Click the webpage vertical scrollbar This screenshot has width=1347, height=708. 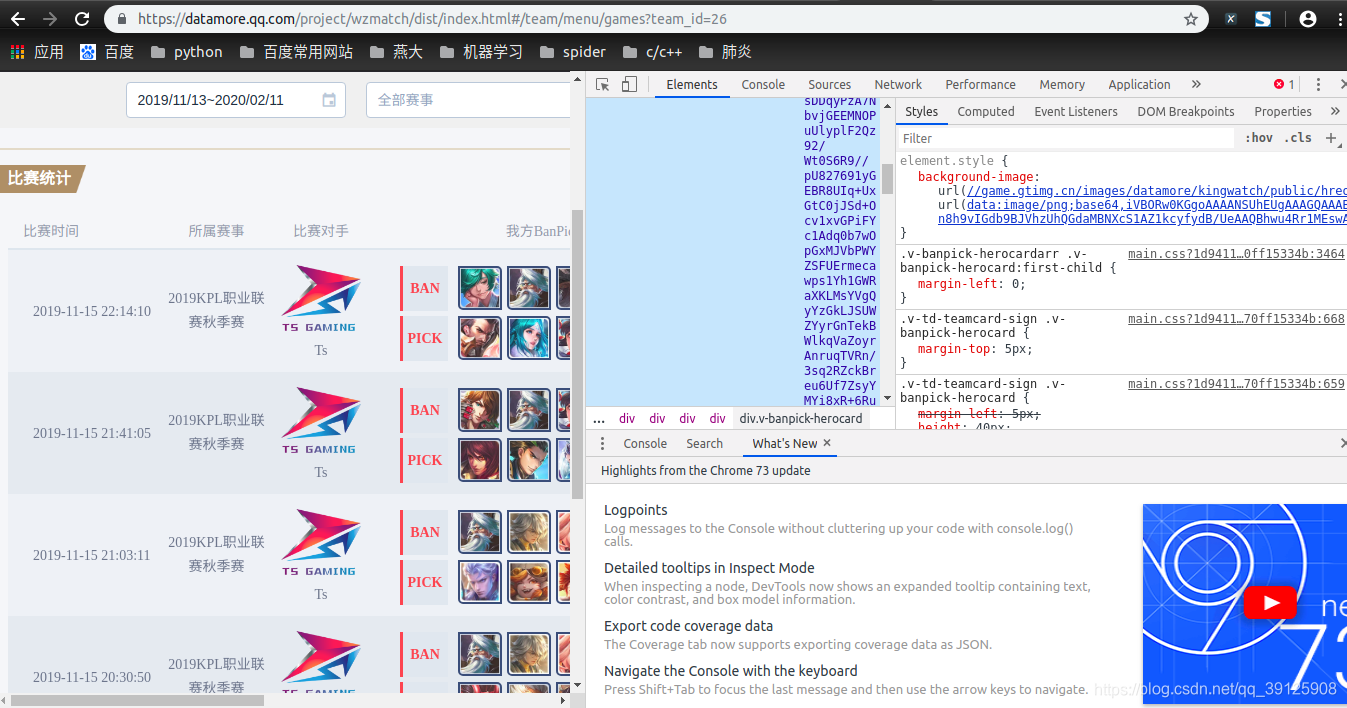tap(576, 355)
